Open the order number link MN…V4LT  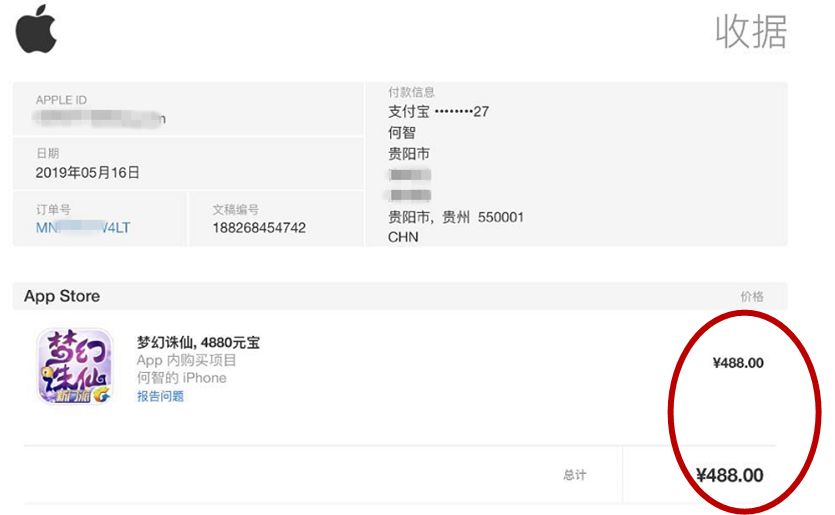pyautogui.click(x=83, y=228)
